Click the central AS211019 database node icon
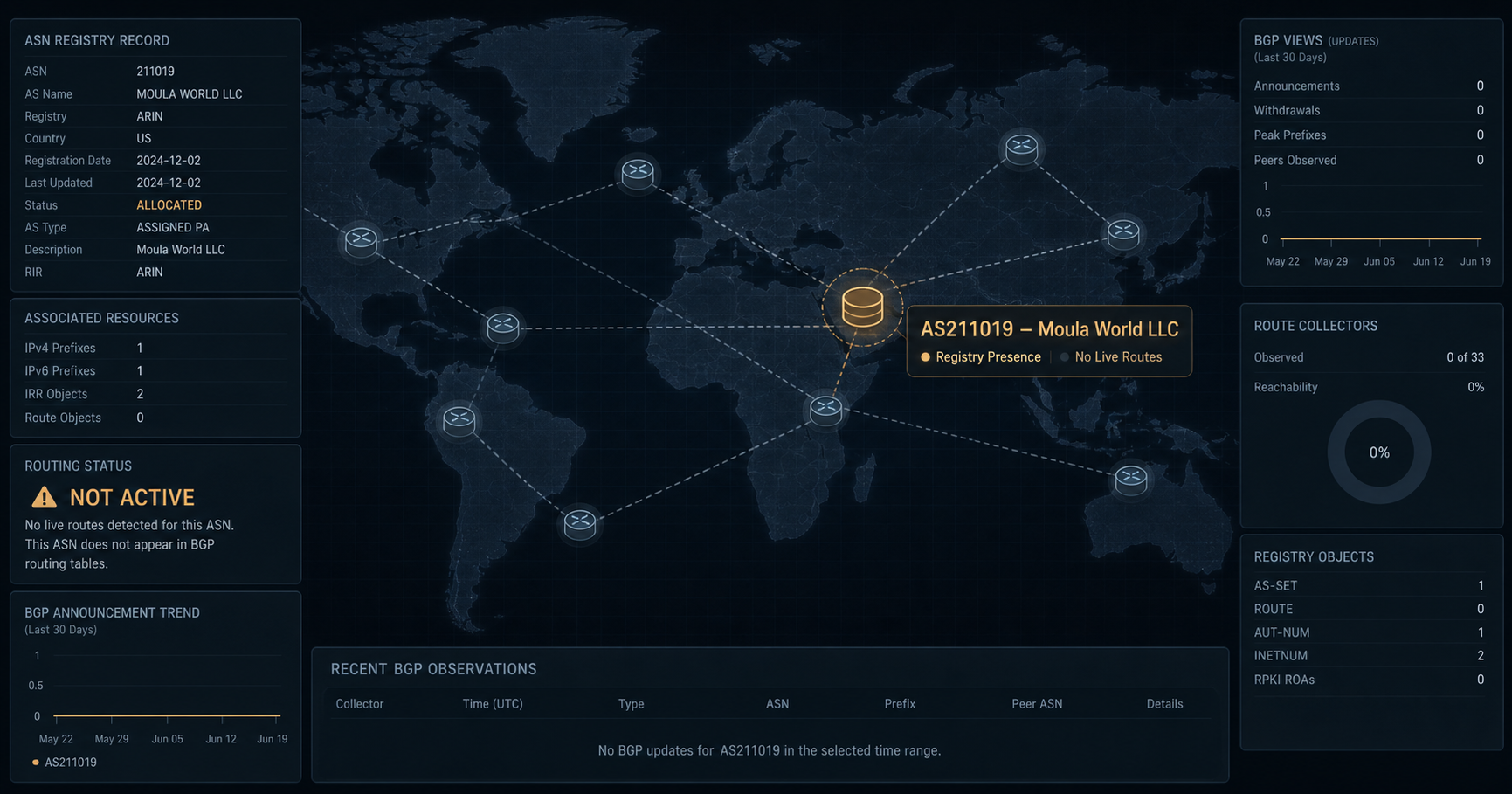Viewport: 1512px width, 794px height. 862,307
